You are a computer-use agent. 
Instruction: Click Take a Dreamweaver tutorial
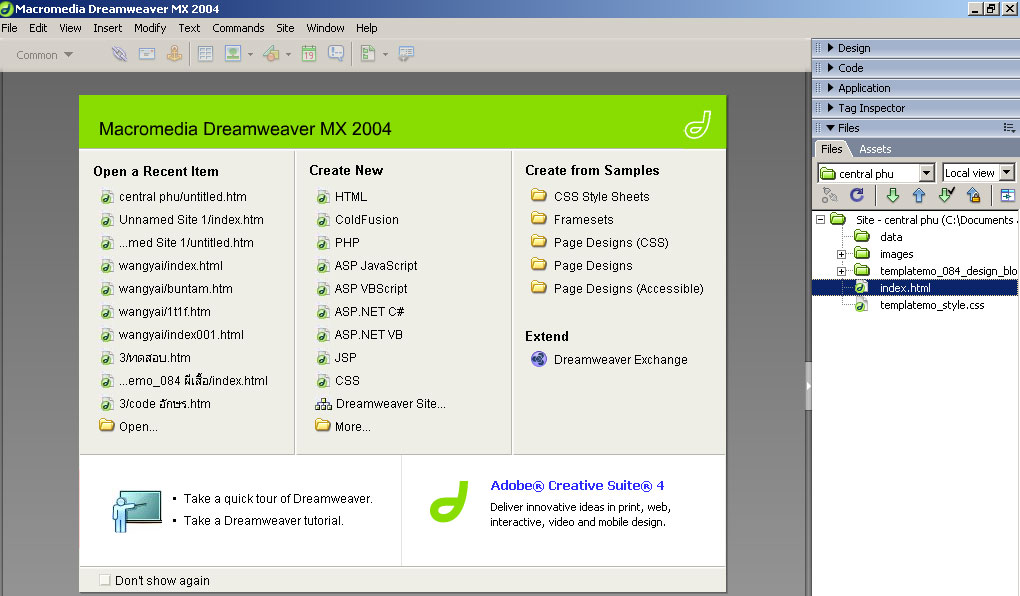pyautogui.click(x=263, y=521)
